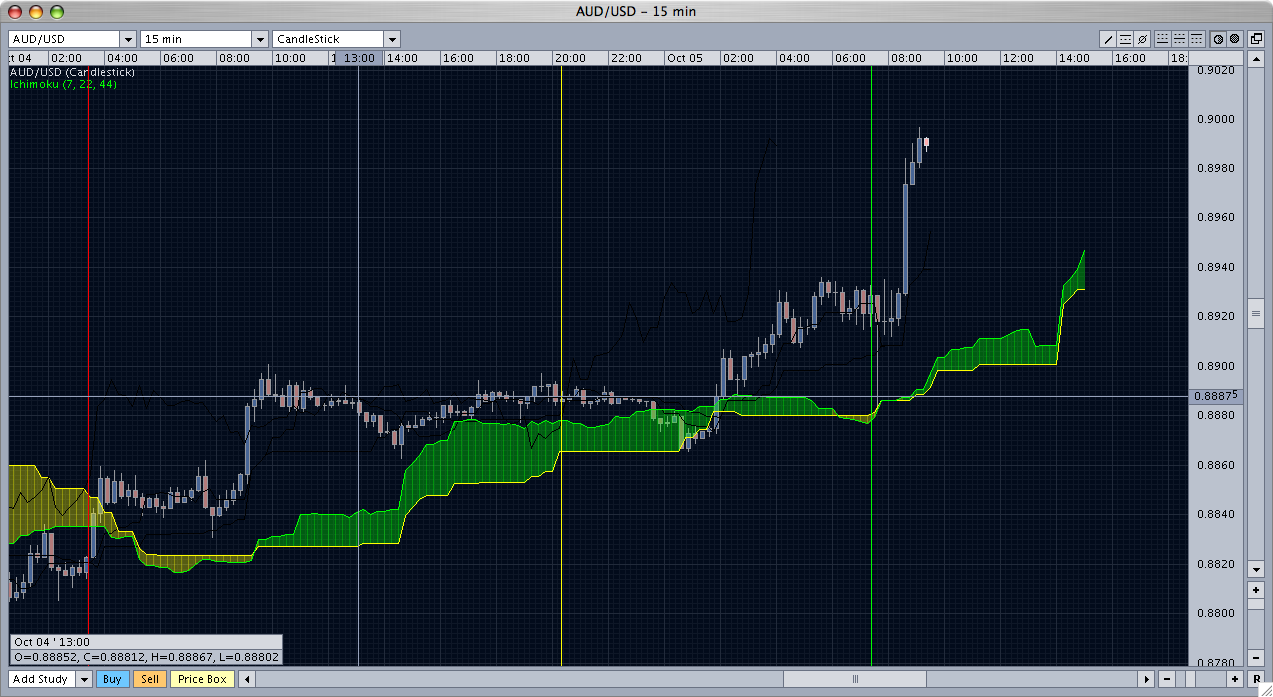The height and width of the screenshot is (697, 1273).
Task: Click vertical scrollbar down arrow
Action: [x=1256, y=569]
